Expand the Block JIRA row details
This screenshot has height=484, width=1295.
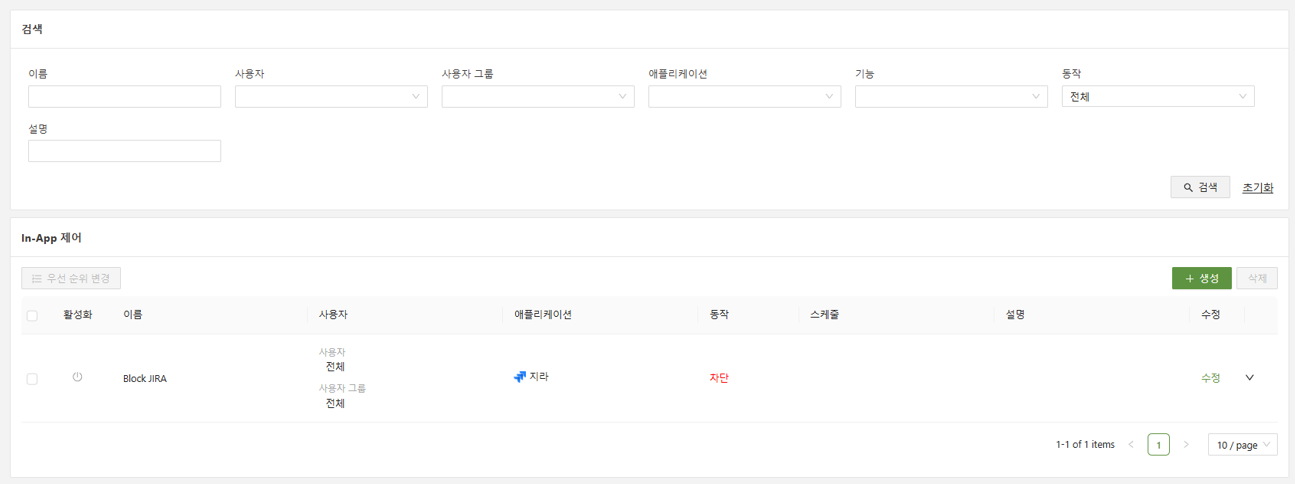coord(1249,378)
